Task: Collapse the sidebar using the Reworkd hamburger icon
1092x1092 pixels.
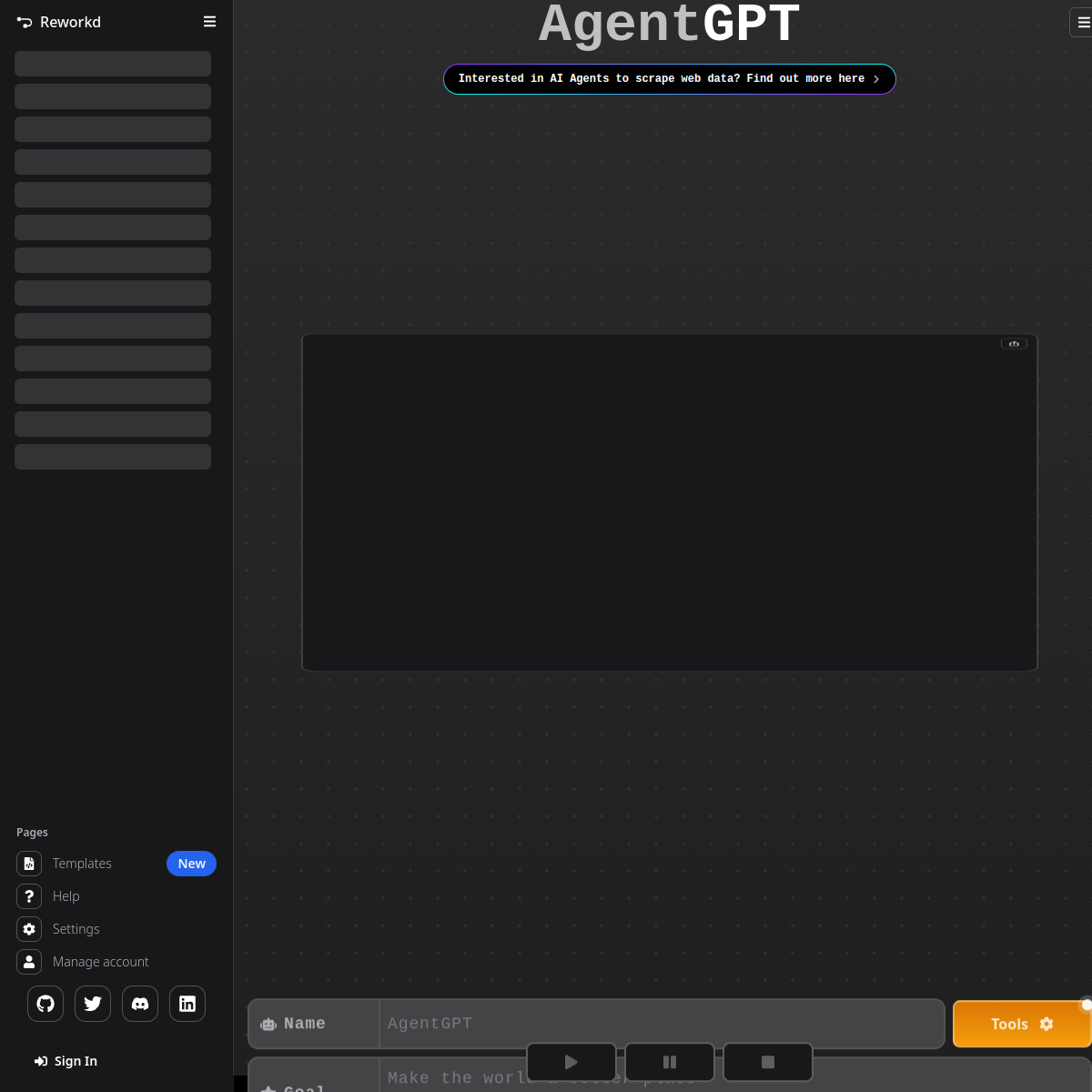Action: (209, 22)
